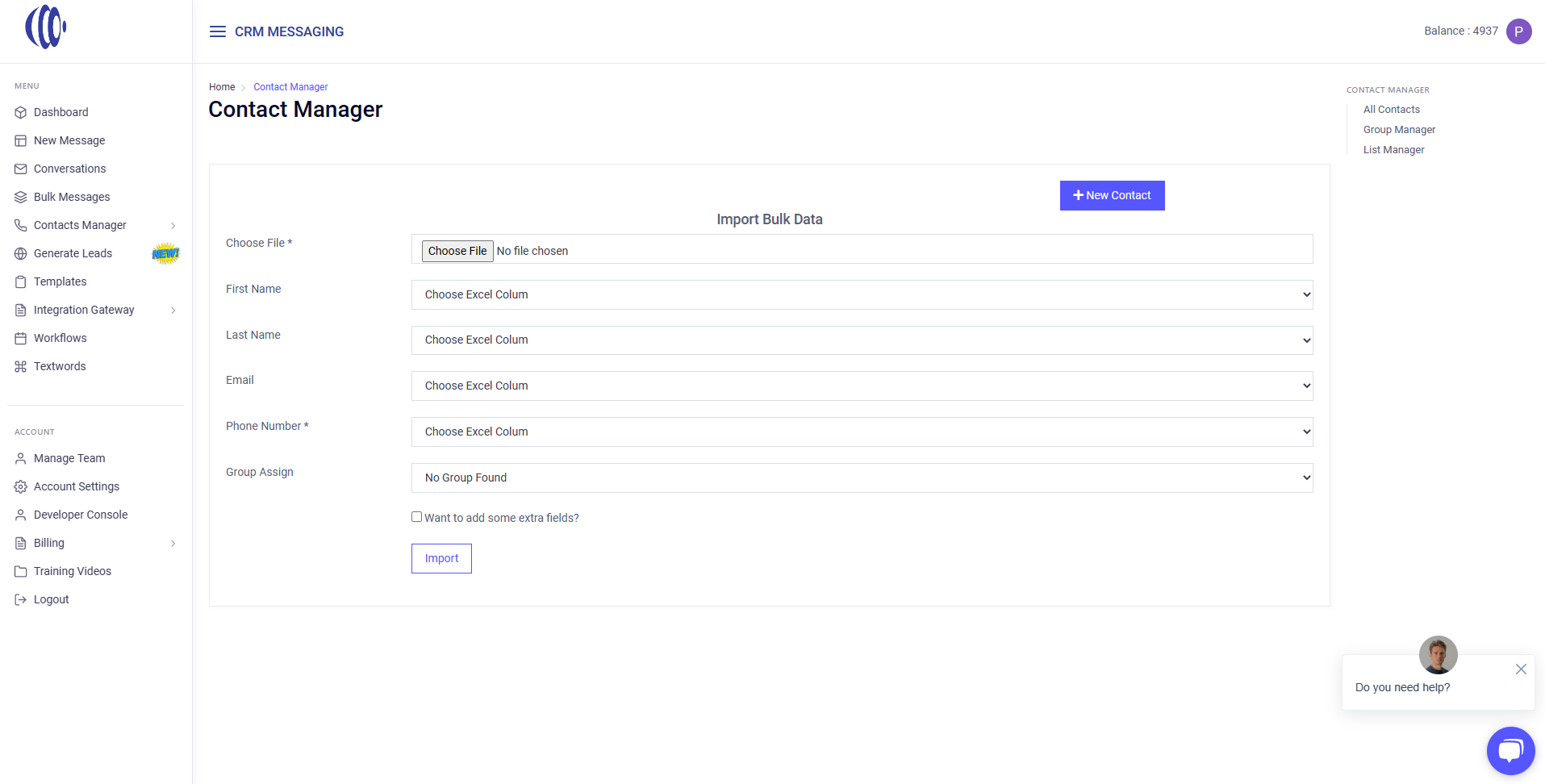Image resolution: width=1545 pixels, height=784 pixels.
Task: Go to Group Manager in right panel
Action: click(1399, 130)
